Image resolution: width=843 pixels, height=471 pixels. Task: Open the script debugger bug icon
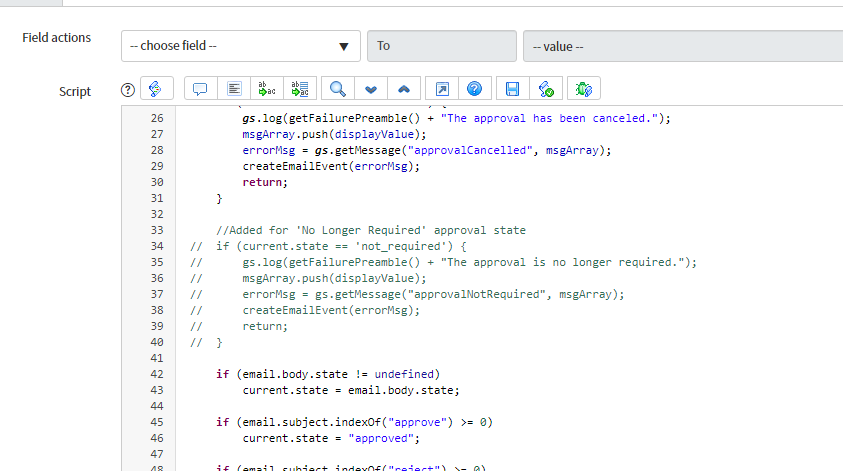click(x=584, y=89)
